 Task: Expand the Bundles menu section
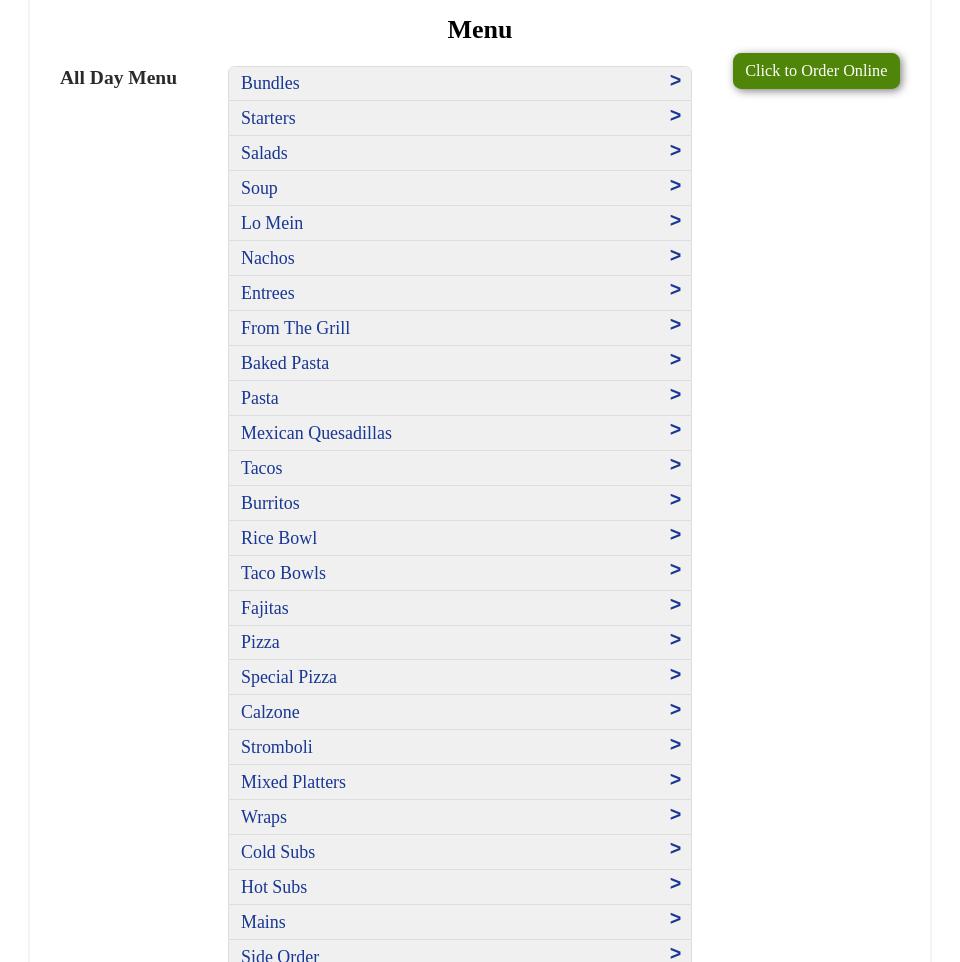tap(270, 83)
